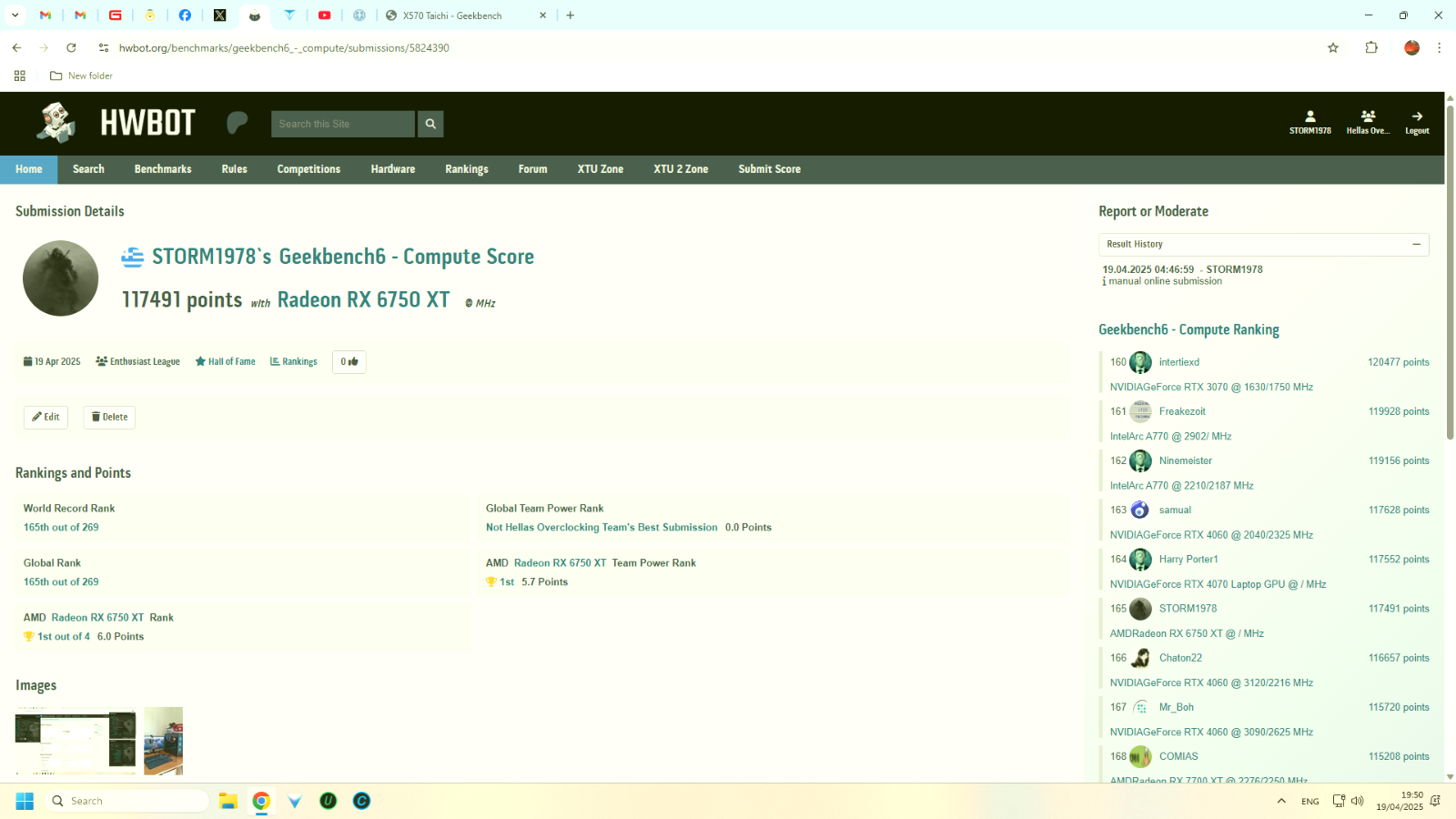Click the Edit submission button

(45, 417)
